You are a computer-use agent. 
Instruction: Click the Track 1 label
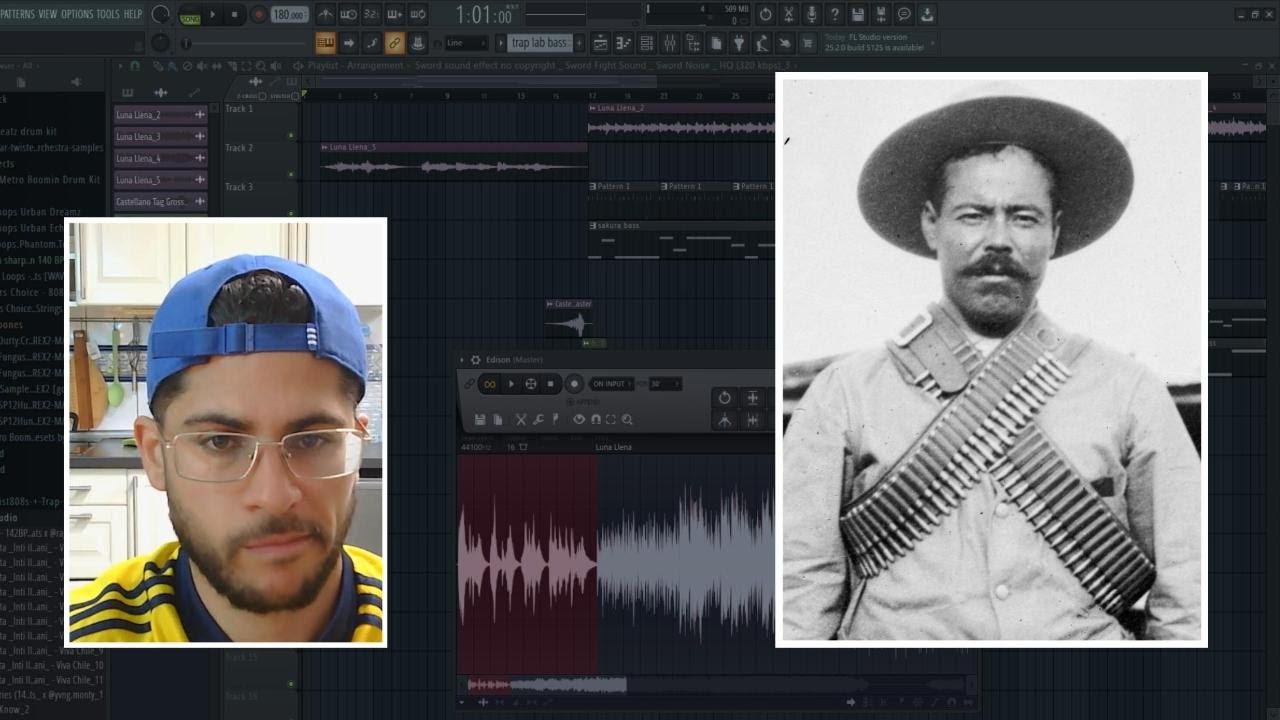(239, 109)
